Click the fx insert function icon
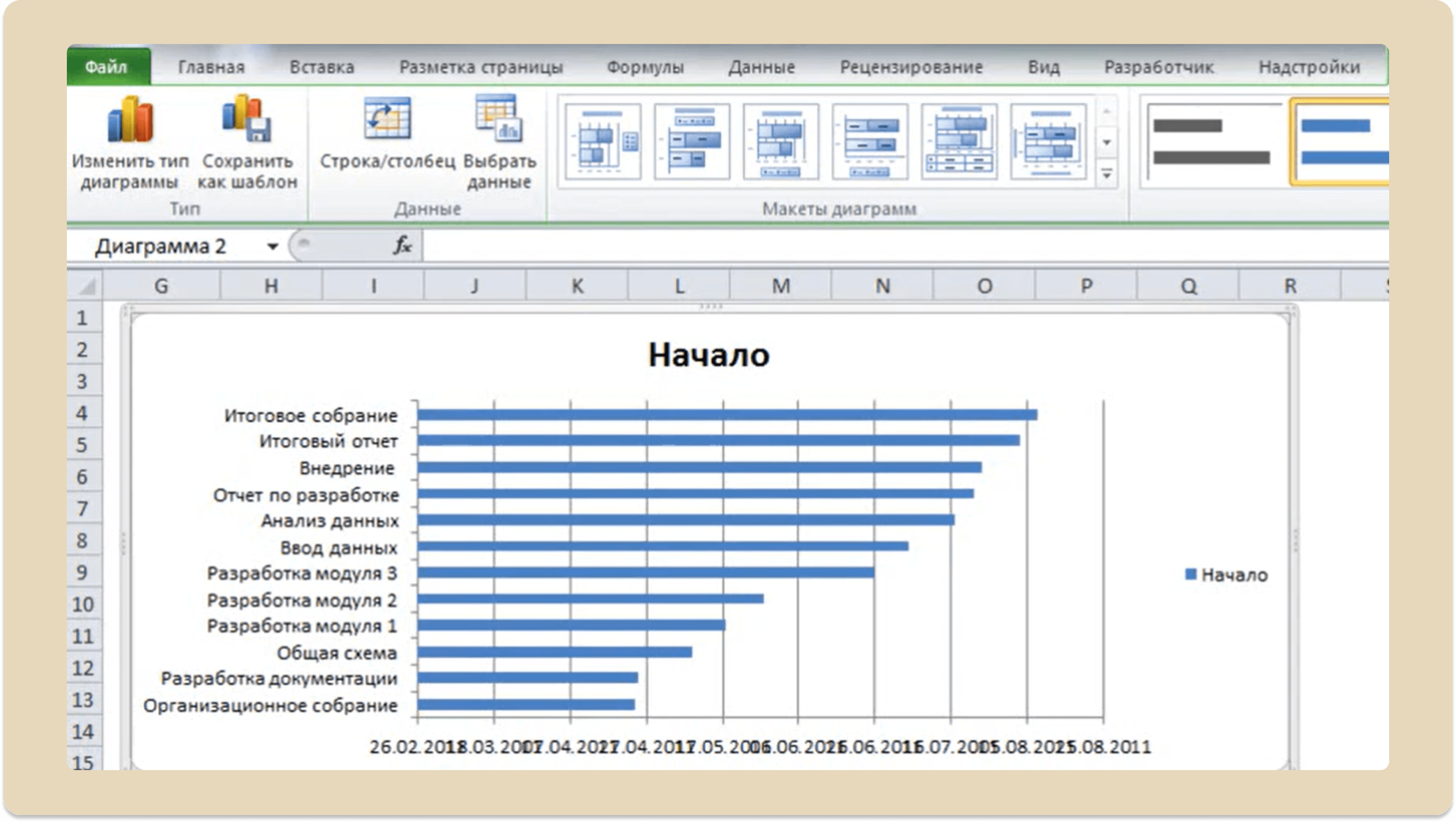The width and height of the screenshot is (1456, 822). coord(402,246)
